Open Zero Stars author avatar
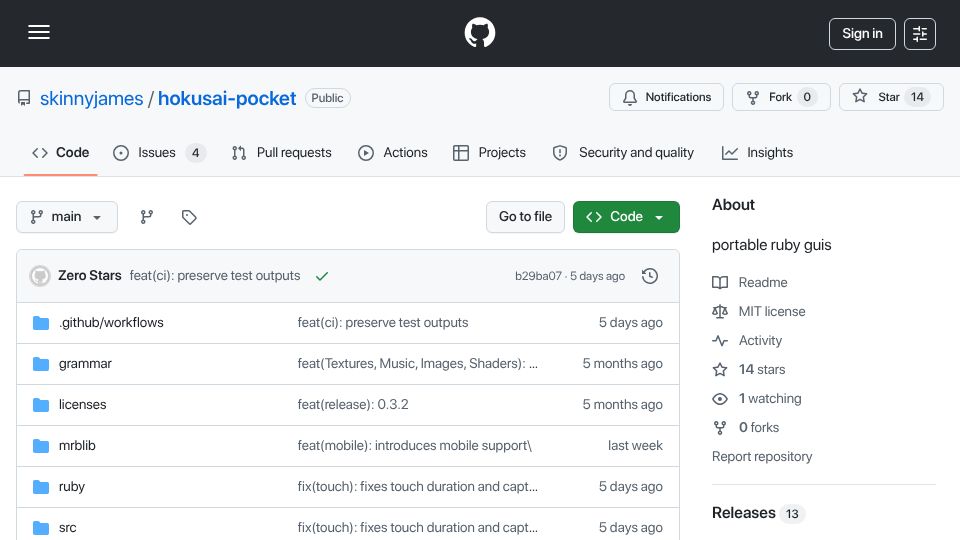The image size is (960, 540). pos(40,276)
